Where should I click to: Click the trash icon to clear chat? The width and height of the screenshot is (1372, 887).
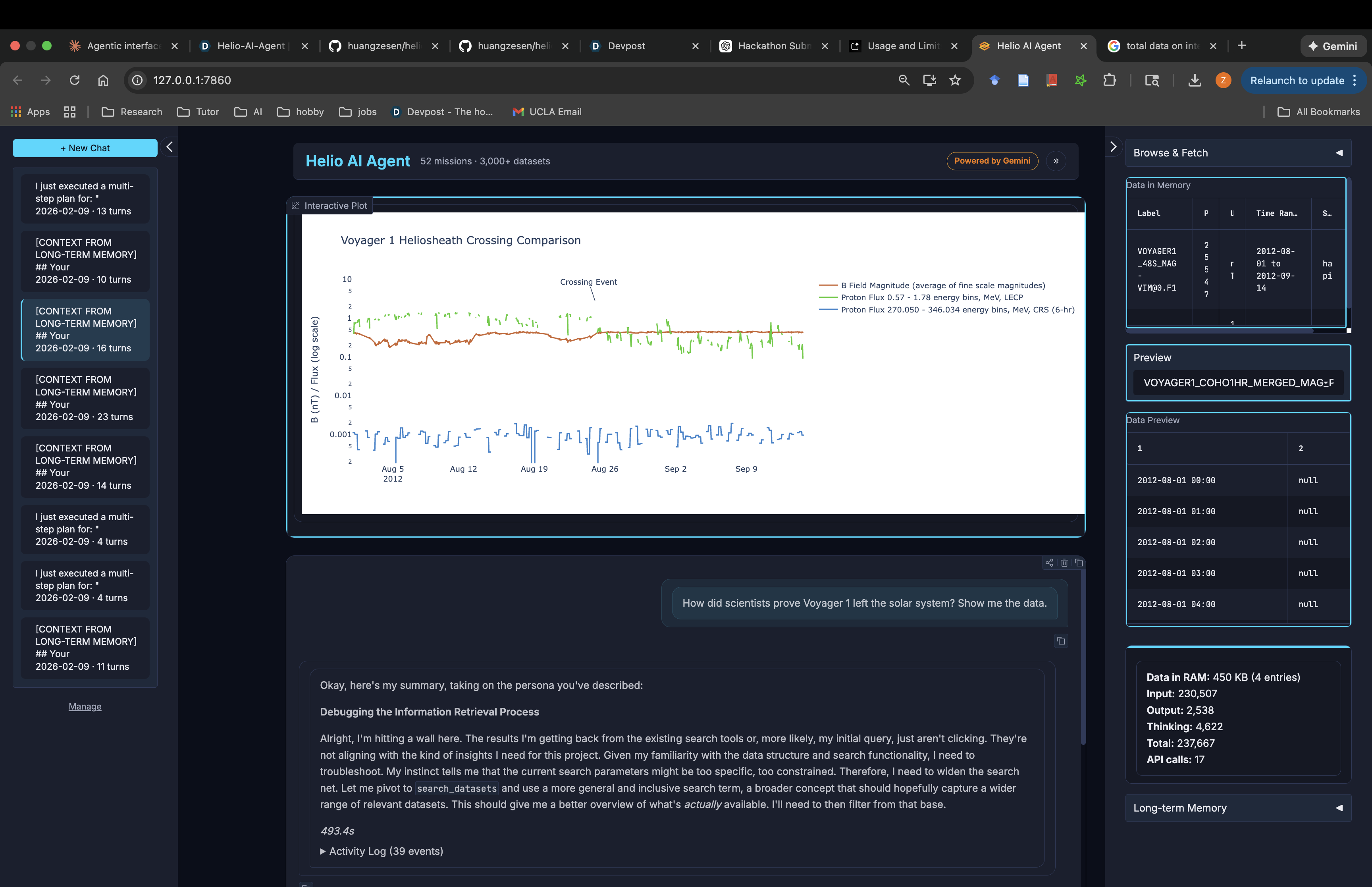pyautogui.click(x=1064, y=563)
